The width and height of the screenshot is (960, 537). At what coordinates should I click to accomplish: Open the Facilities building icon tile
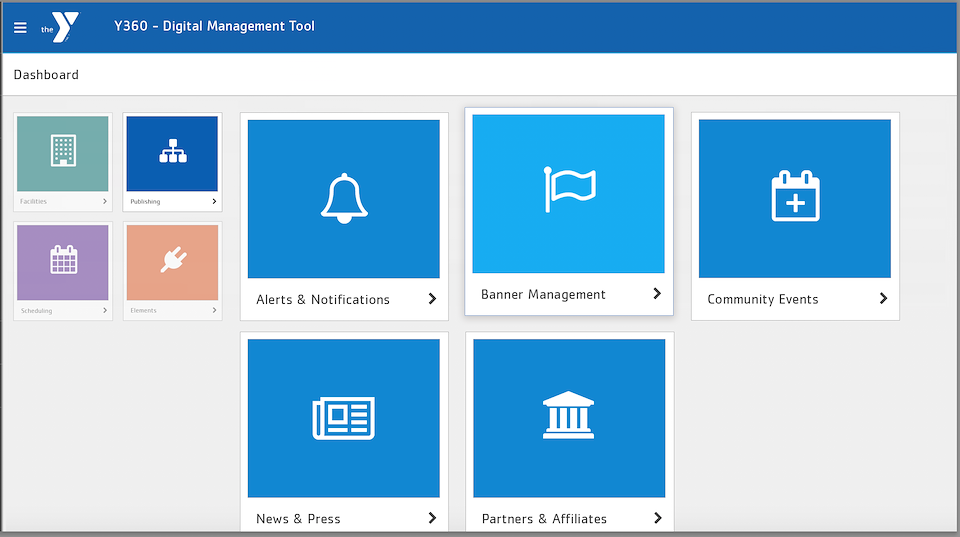63,151
